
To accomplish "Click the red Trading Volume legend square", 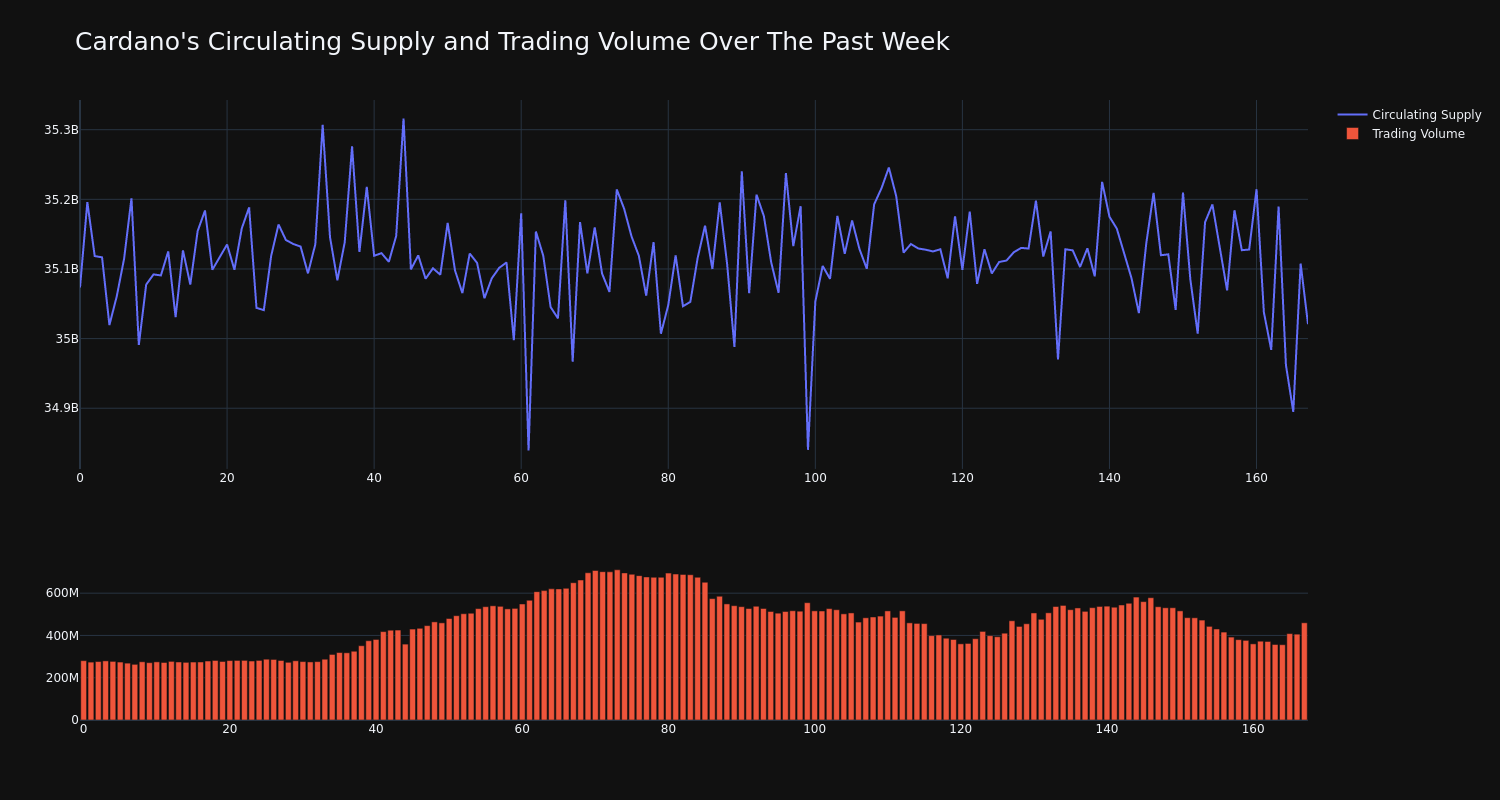I will (x=1352, y=134).
